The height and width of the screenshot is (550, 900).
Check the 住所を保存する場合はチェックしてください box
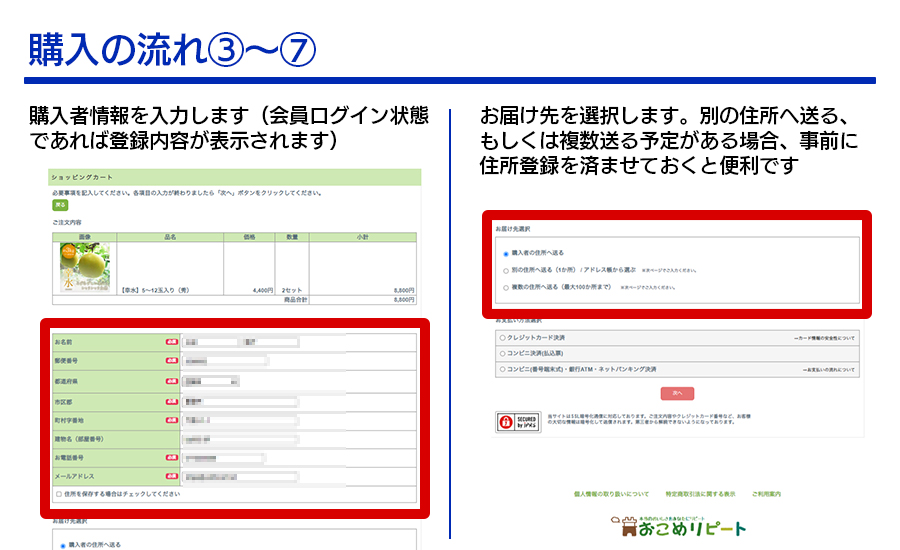tap(59, 494)
